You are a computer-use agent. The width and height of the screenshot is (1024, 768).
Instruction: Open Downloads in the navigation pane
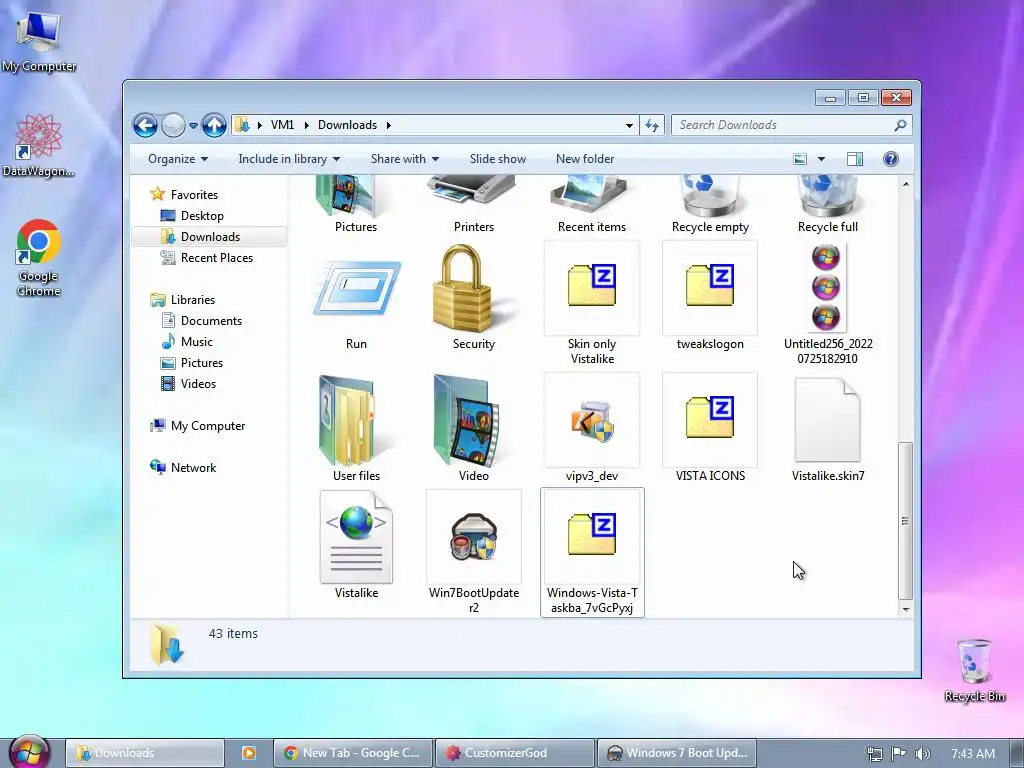click(209, 236)
